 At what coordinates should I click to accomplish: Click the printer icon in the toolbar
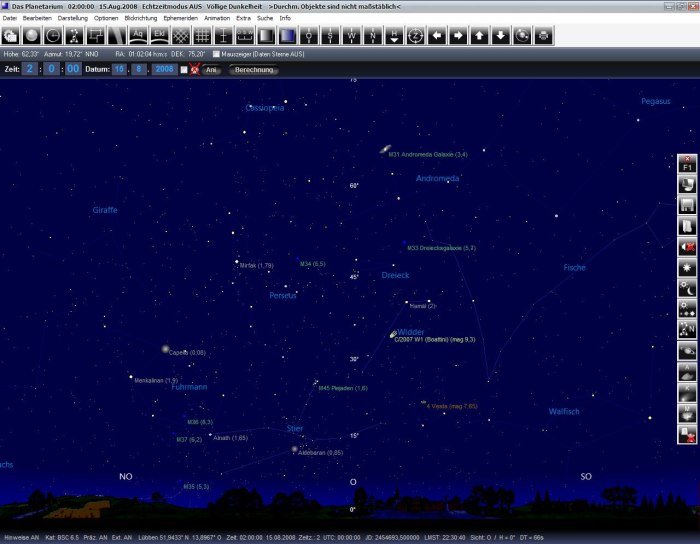coord(543,36)
